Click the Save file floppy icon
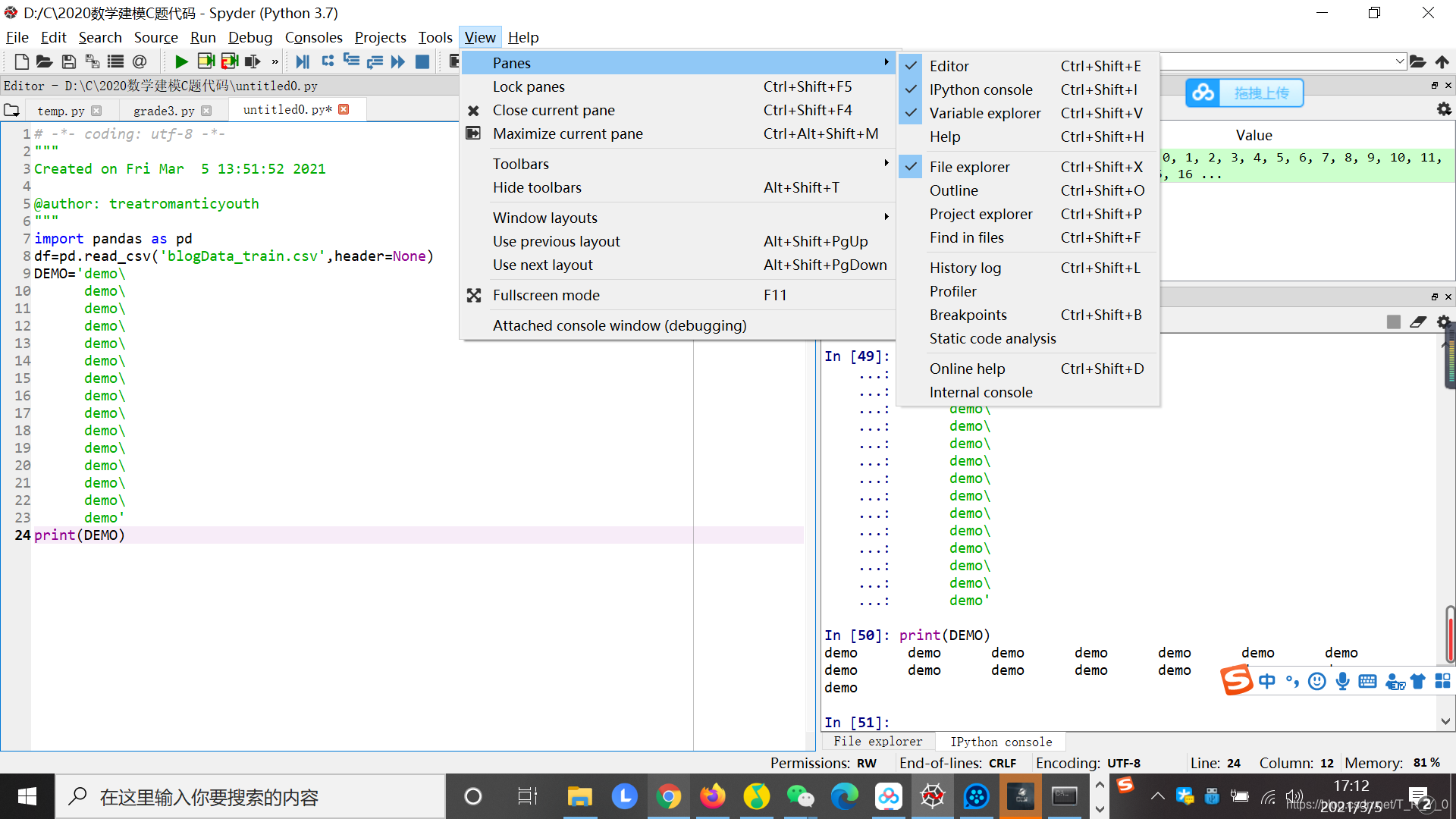Screen dimensions: 1456x819 (69, 61)
